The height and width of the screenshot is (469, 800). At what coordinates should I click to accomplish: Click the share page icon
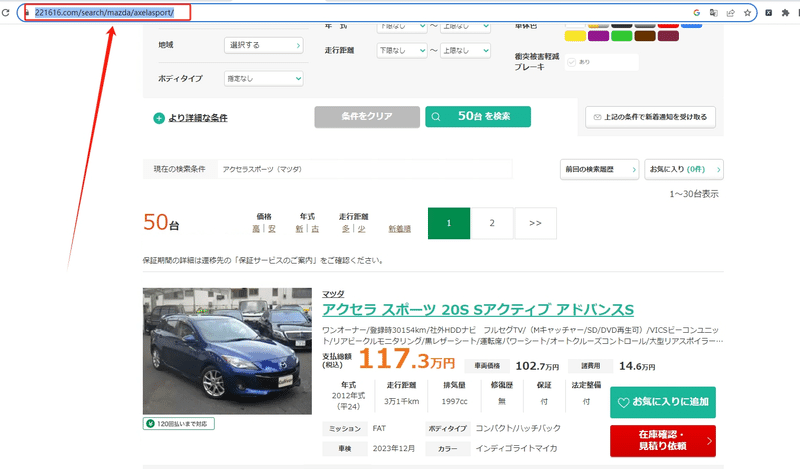[x=731, y=13]
